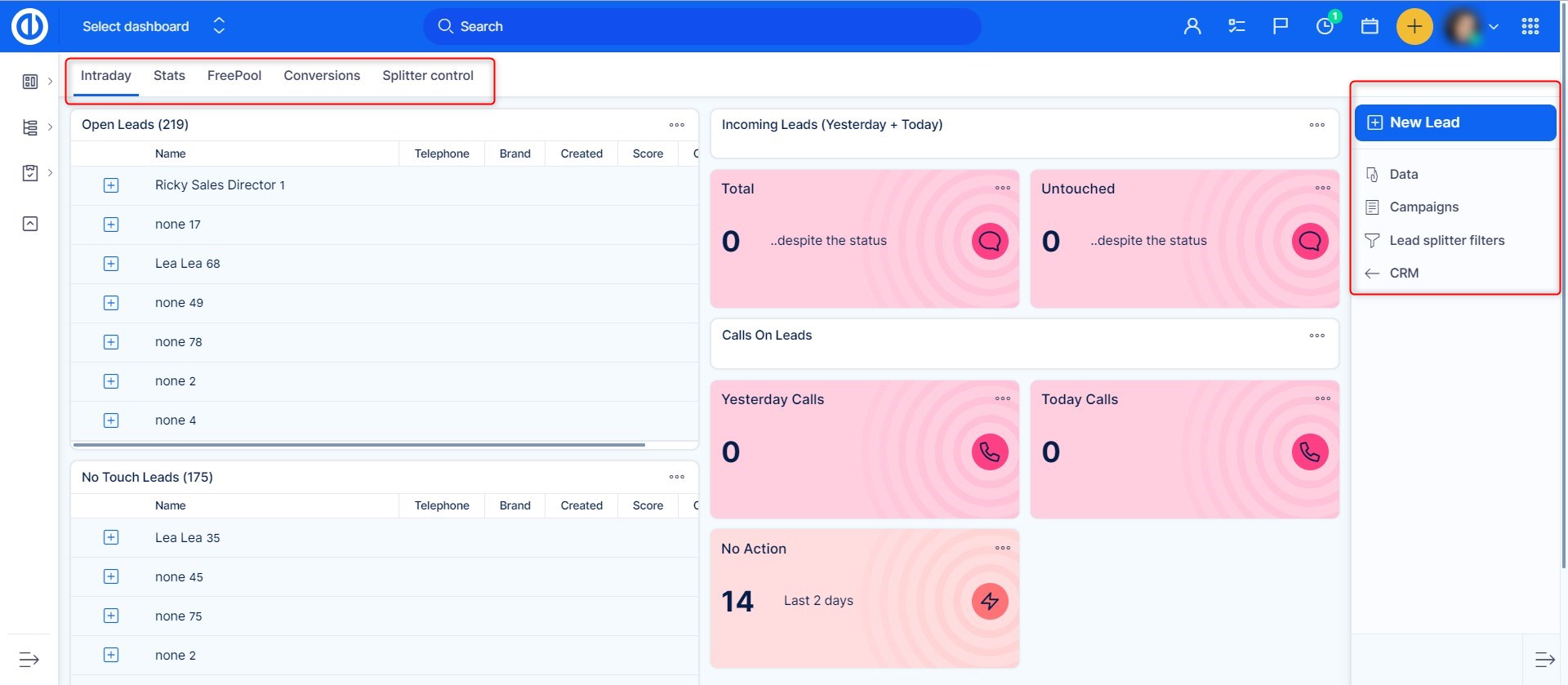Viewport: 1568px width, 685px height.
Task: Open the apps grid menu icon
Action: 1530,26
